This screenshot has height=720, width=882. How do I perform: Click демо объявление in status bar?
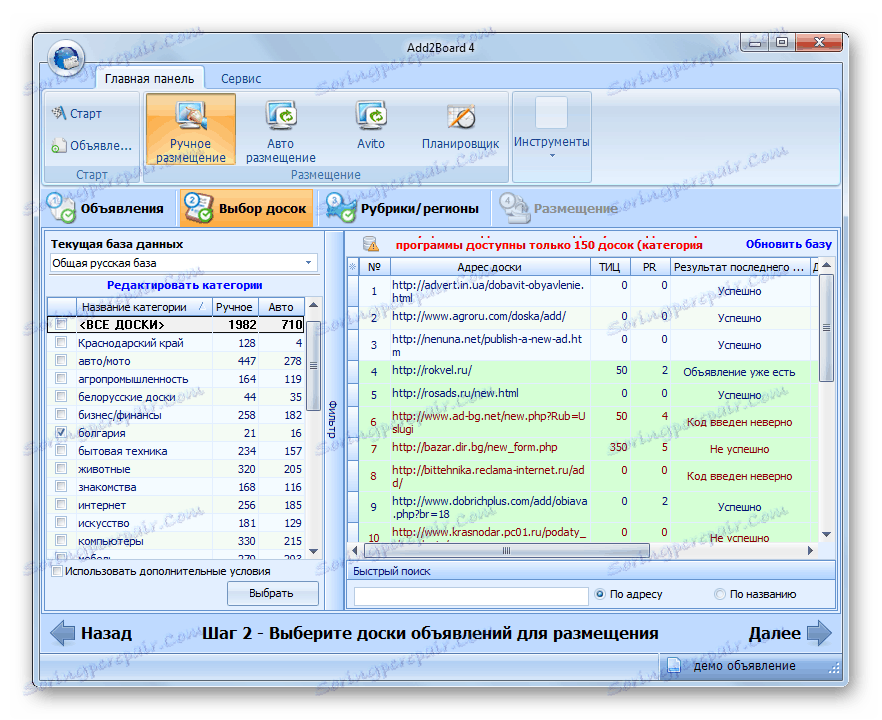point(744,666)
